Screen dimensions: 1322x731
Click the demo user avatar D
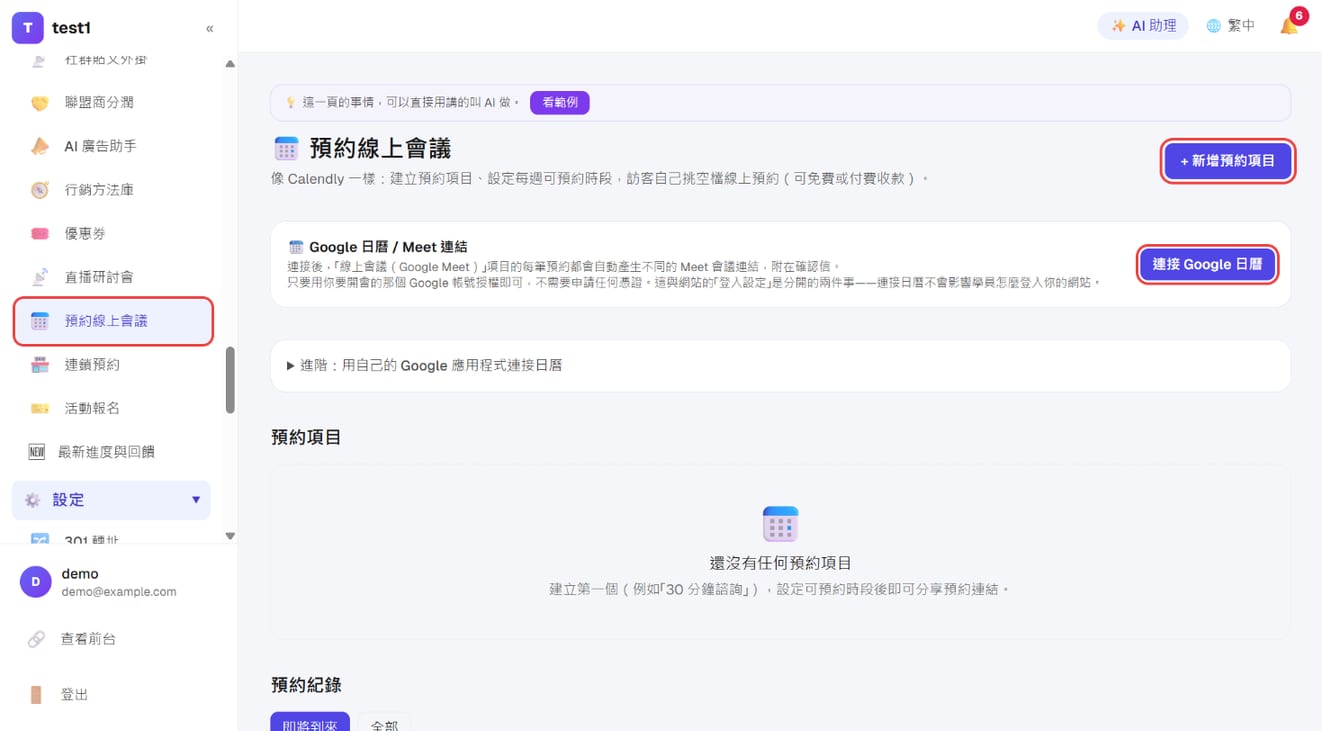click(x=35, y=582)
